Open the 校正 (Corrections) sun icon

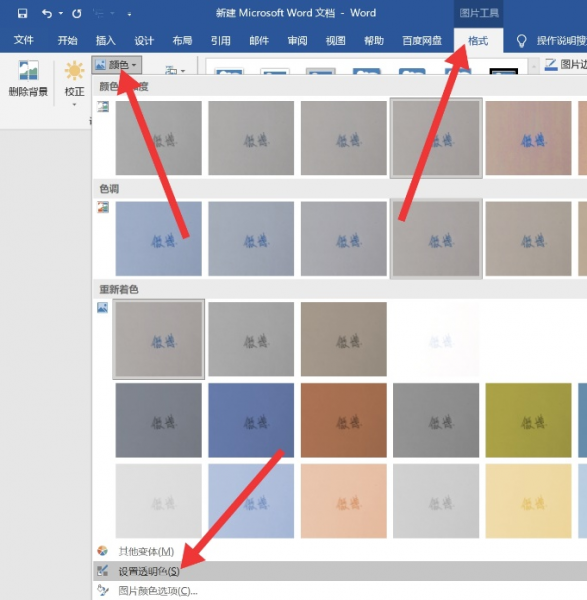tap(74, 71)
